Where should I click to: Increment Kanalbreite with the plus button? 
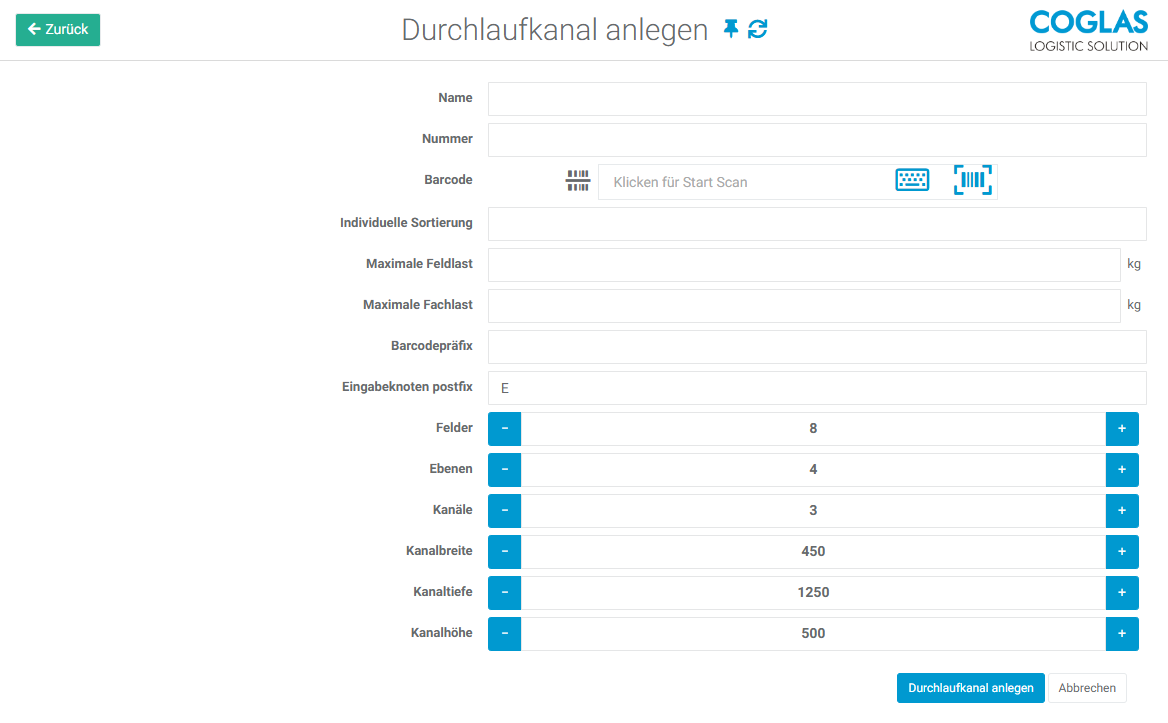pyautogui.click(x=1121, y=552)
